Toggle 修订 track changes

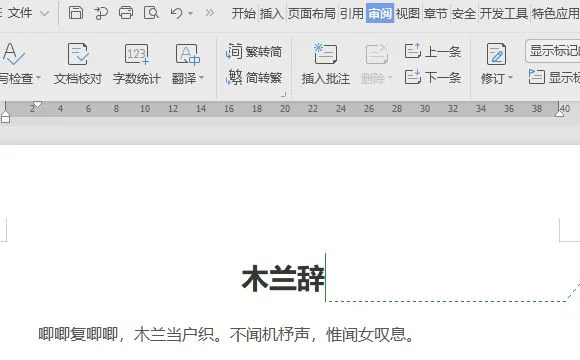[496, 55]
